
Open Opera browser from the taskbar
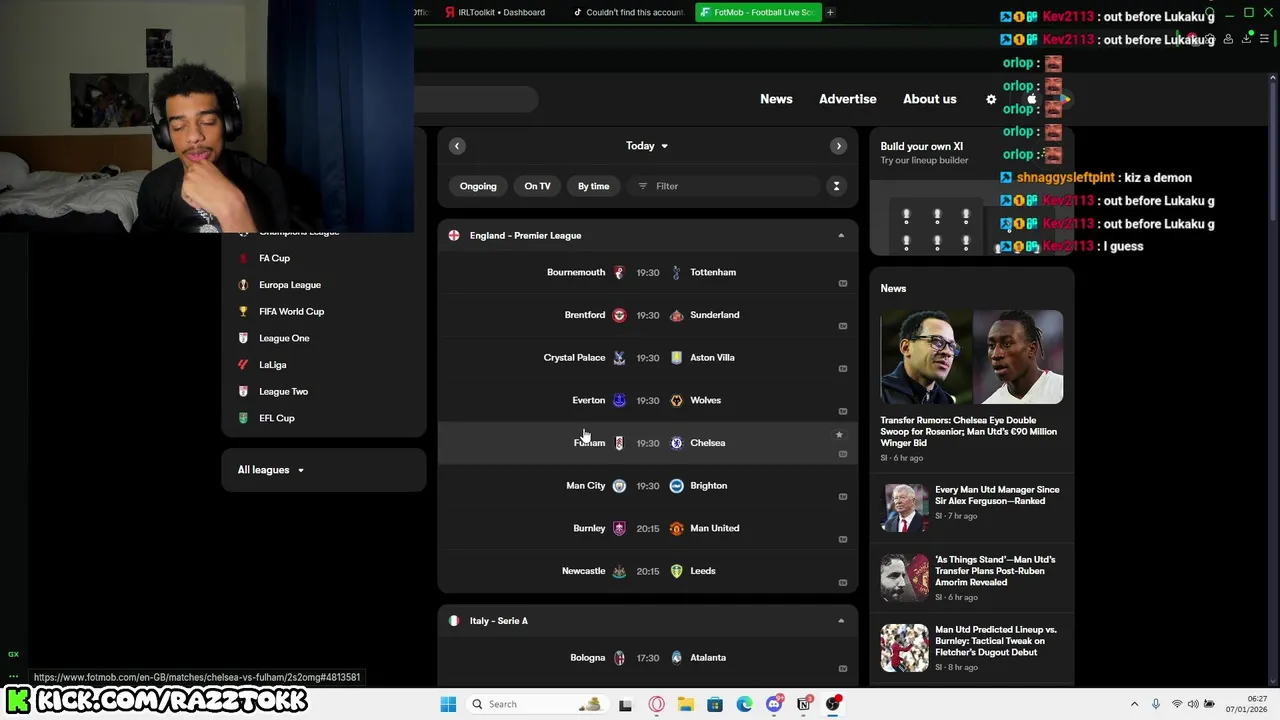[x=656, y=704]
